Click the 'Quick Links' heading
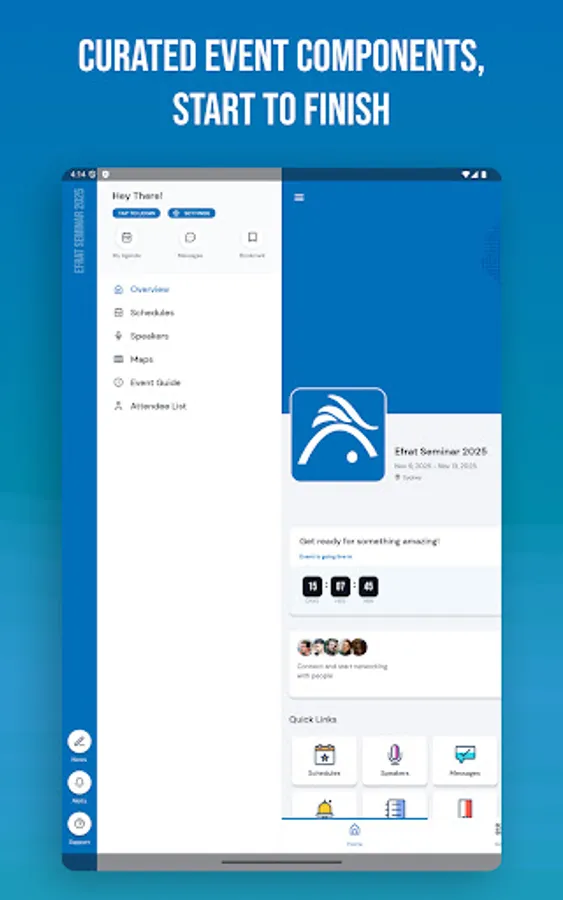Screen dimensions: 563x900 pyautogui.click(x=313, y=719)
